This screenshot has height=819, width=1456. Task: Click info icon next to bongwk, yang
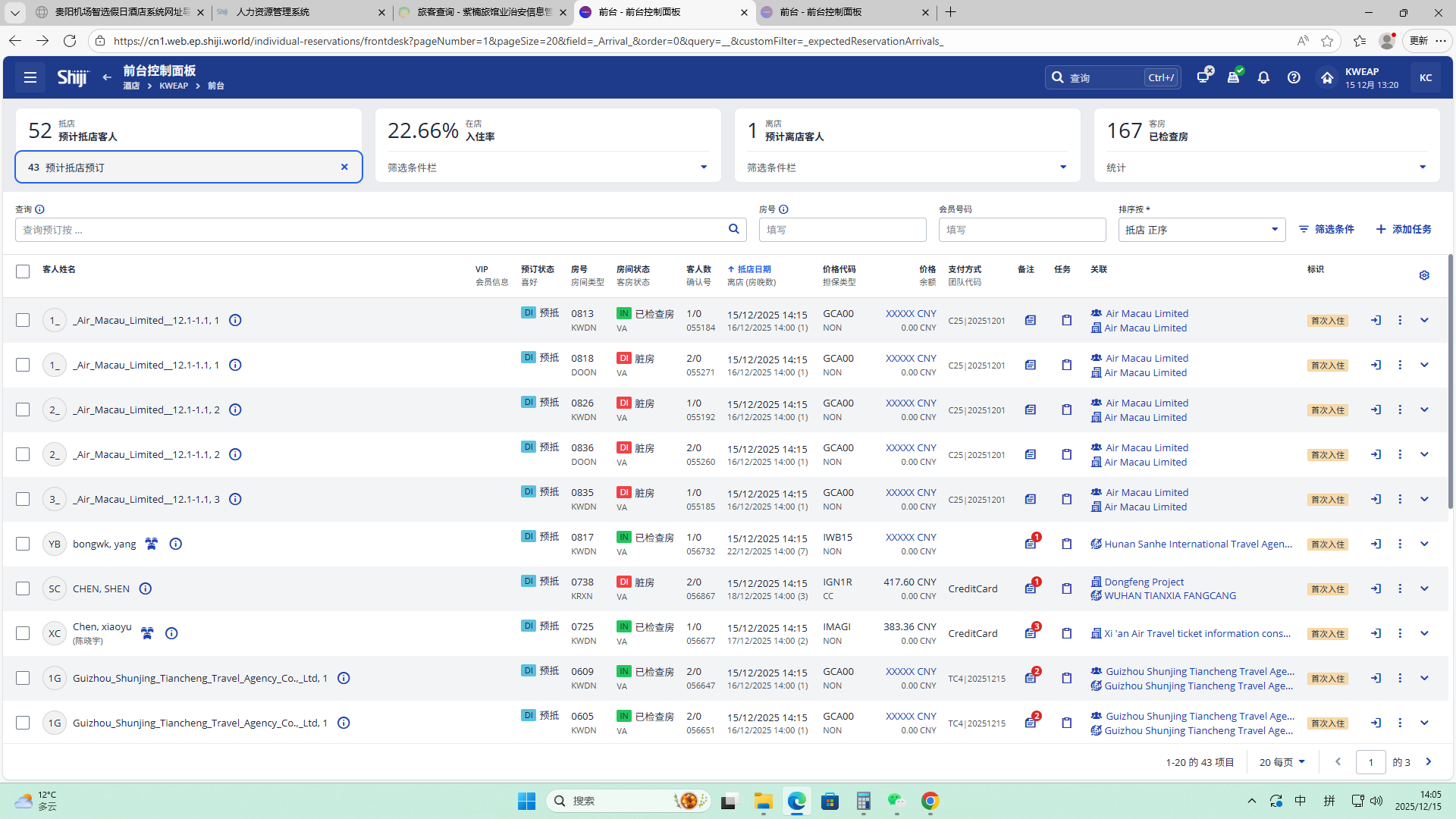[x=176, y=544]
